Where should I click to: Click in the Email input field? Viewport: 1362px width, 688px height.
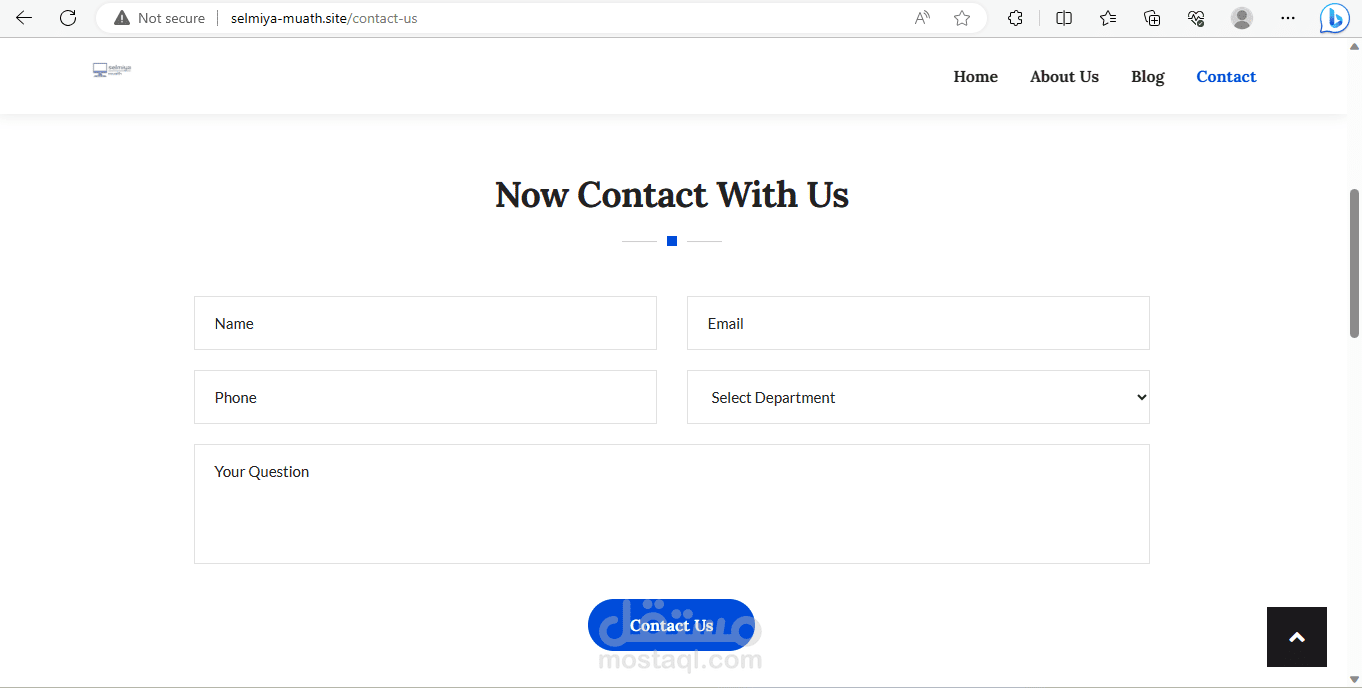coord(918,323)
